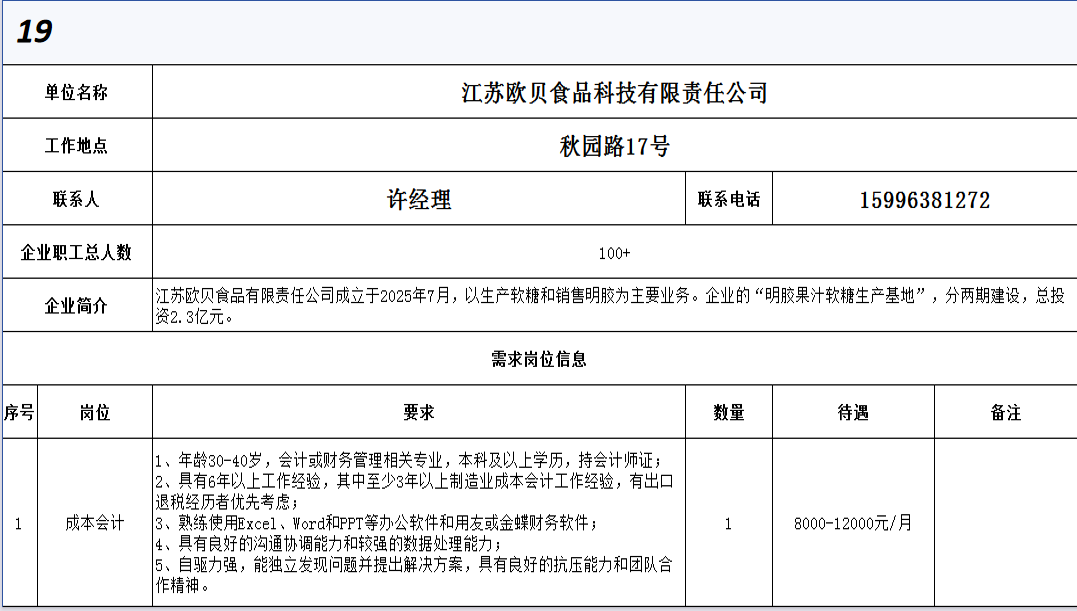
Task: Click the 工作地点 label cell
Action: [76, 146]
